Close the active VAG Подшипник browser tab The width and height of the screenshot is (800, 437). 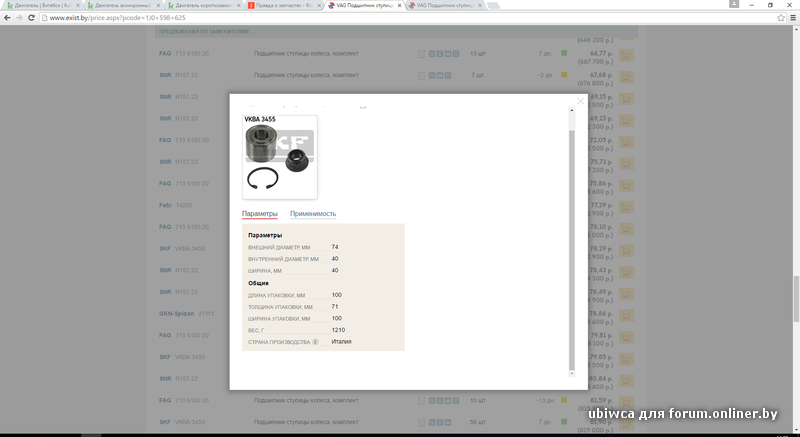[398, 6]
